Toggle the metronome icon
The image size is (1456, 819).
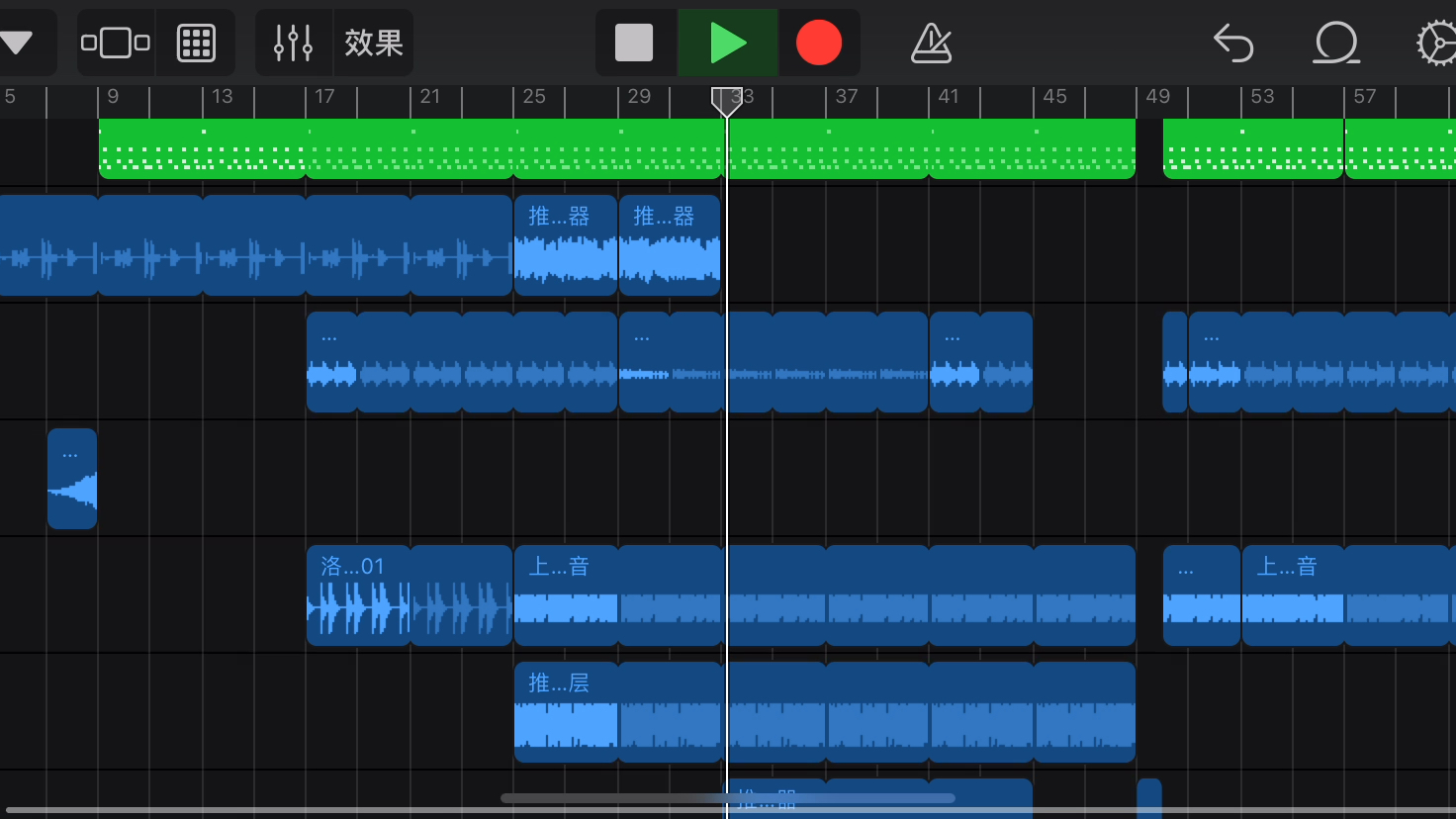pos(931,43)
